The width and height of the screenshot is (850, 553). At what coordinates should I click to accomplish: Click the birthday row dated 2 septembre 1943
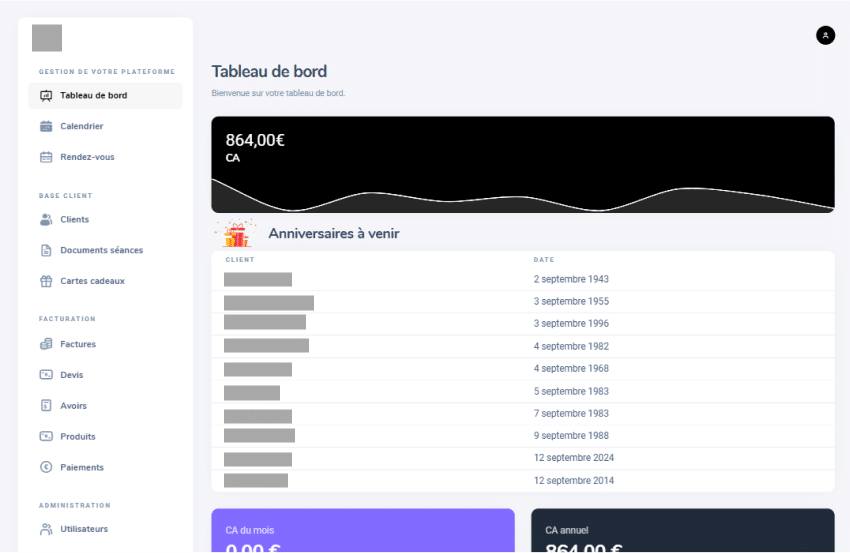point(522,279)
